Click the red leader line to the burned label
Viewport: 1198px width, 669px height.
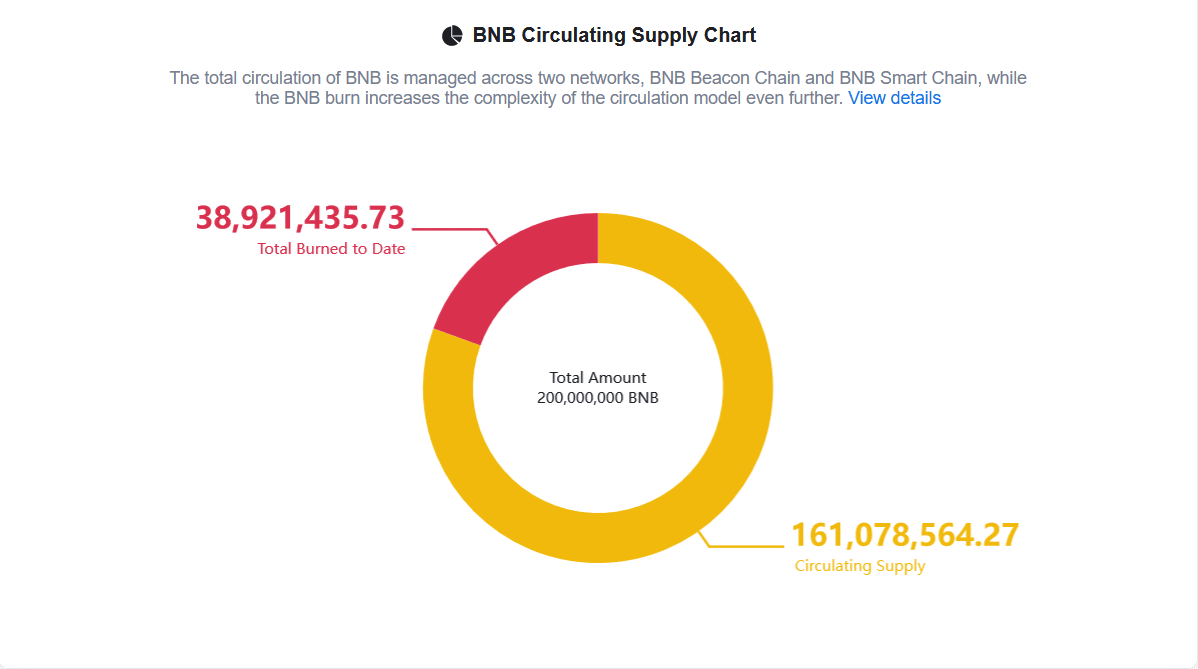[450, 229]
